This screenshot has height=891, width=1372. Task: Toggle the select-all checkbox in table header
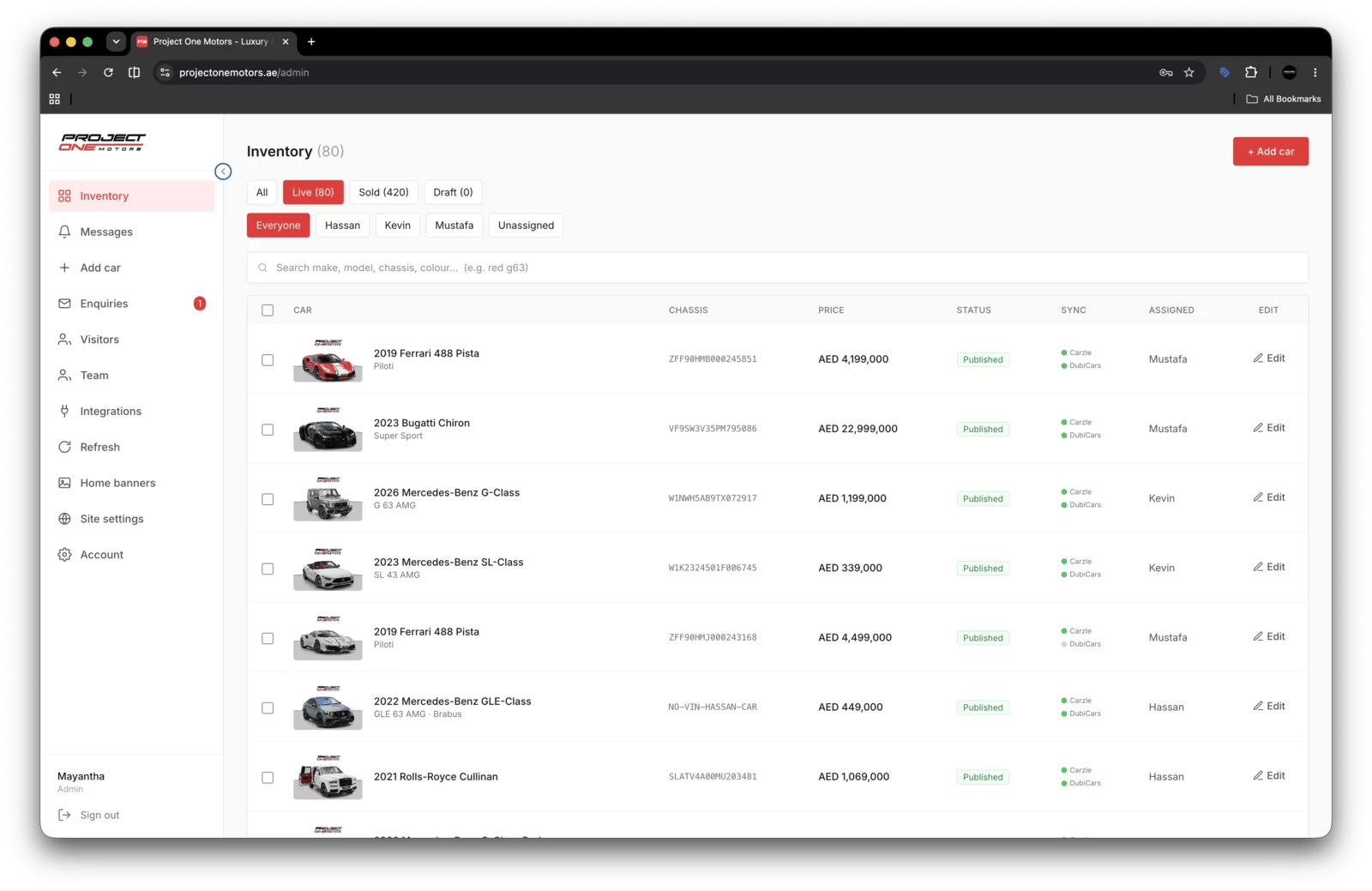tap(268, 310)
